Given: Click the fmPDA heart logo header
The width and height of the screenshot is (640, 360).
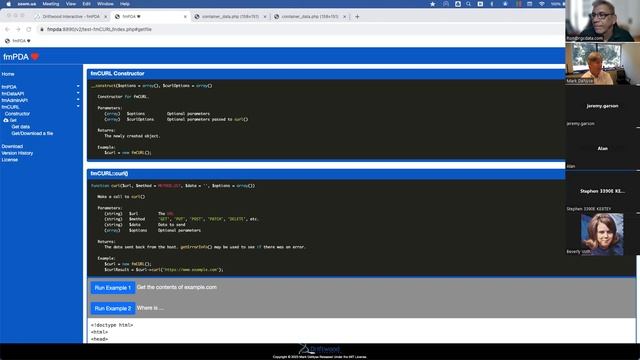Looking at the screenshot, I should click(20, 57).
